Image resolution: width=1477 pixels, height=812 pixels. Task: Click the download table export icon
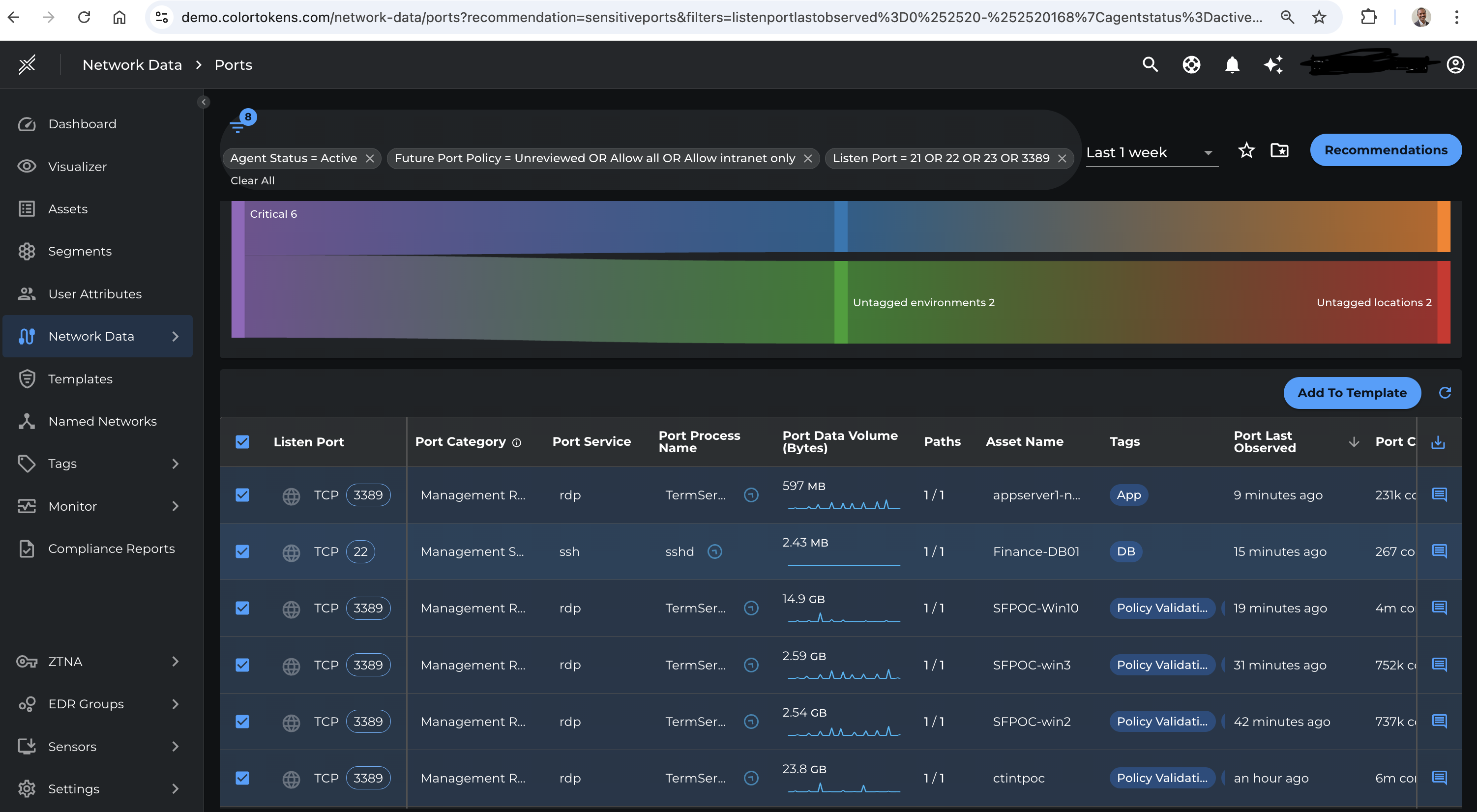click(x=1438, y=442)
